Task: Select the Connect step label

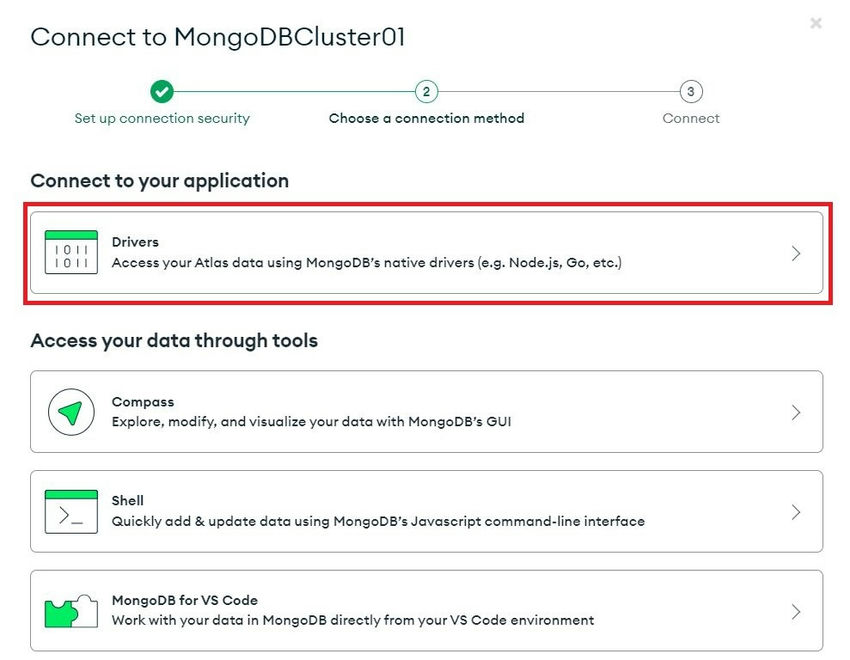Action: (x=690, y=118)
